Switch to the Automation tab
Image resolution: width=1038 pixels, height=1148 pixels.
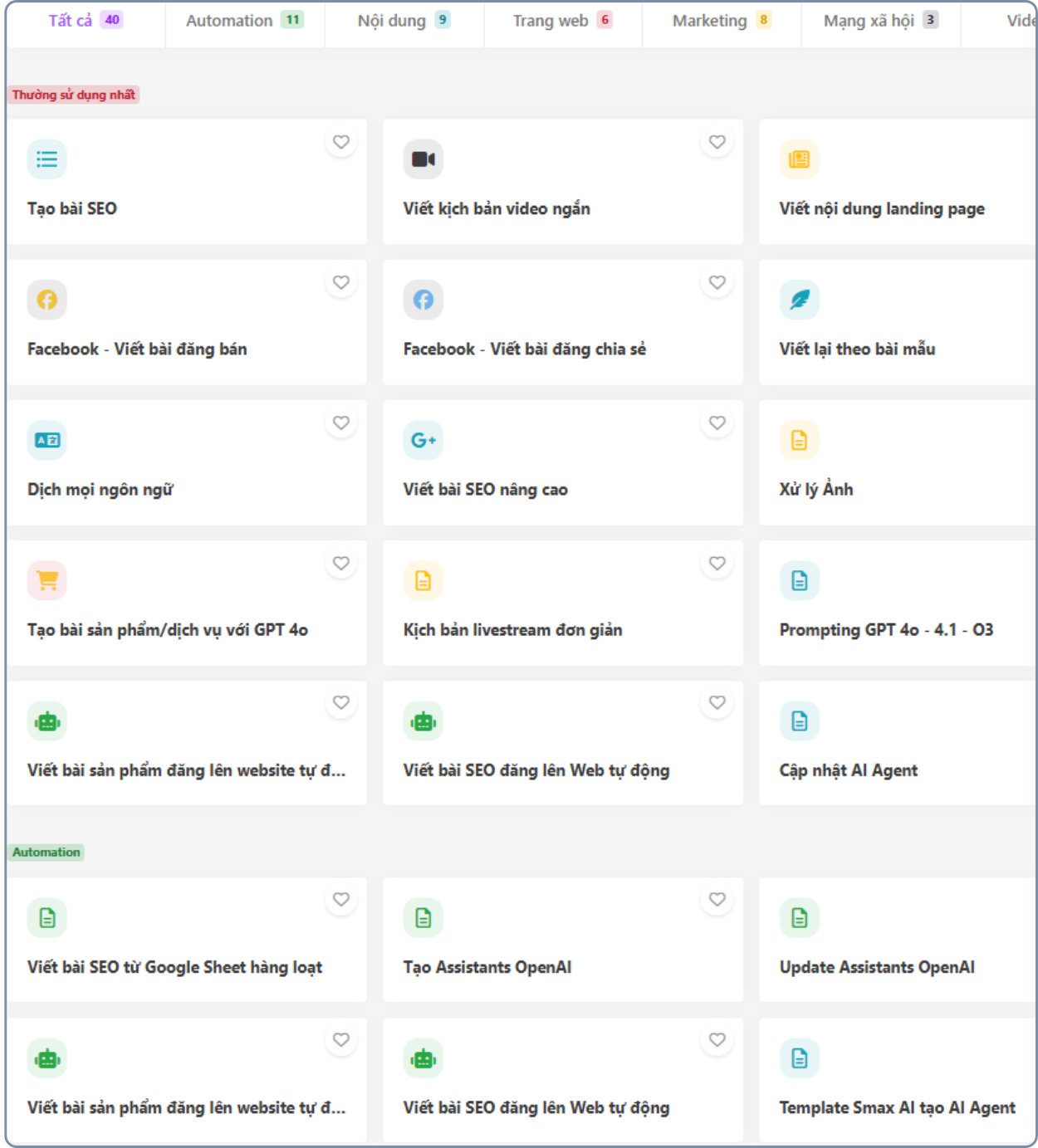(244, 21)
